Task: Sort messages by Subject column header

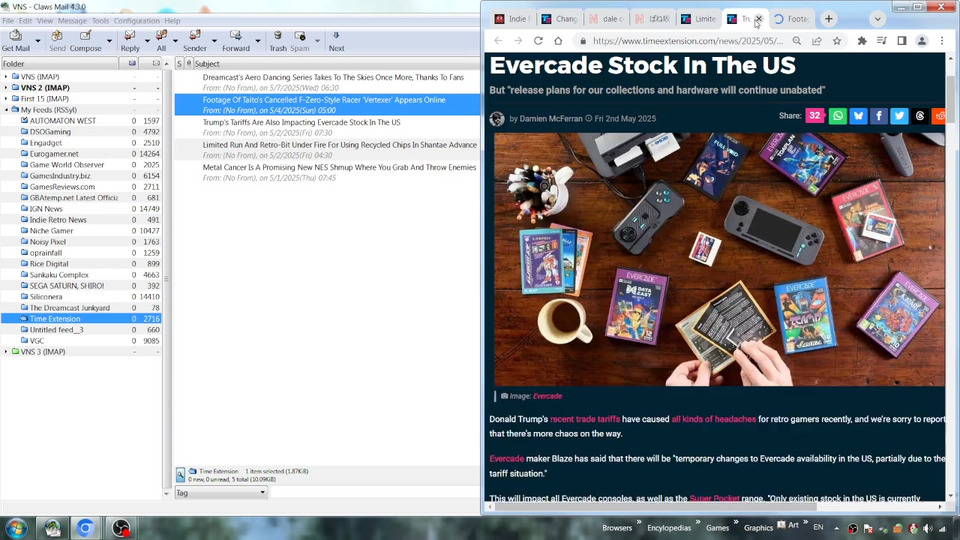Action: (336, 64)
